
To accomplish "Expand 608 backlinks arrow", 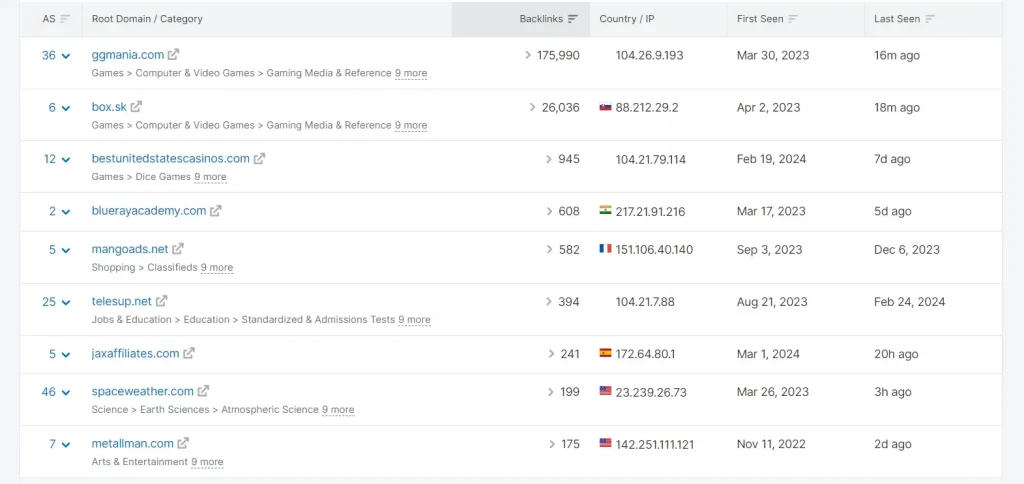I will [x=549, y=211].
